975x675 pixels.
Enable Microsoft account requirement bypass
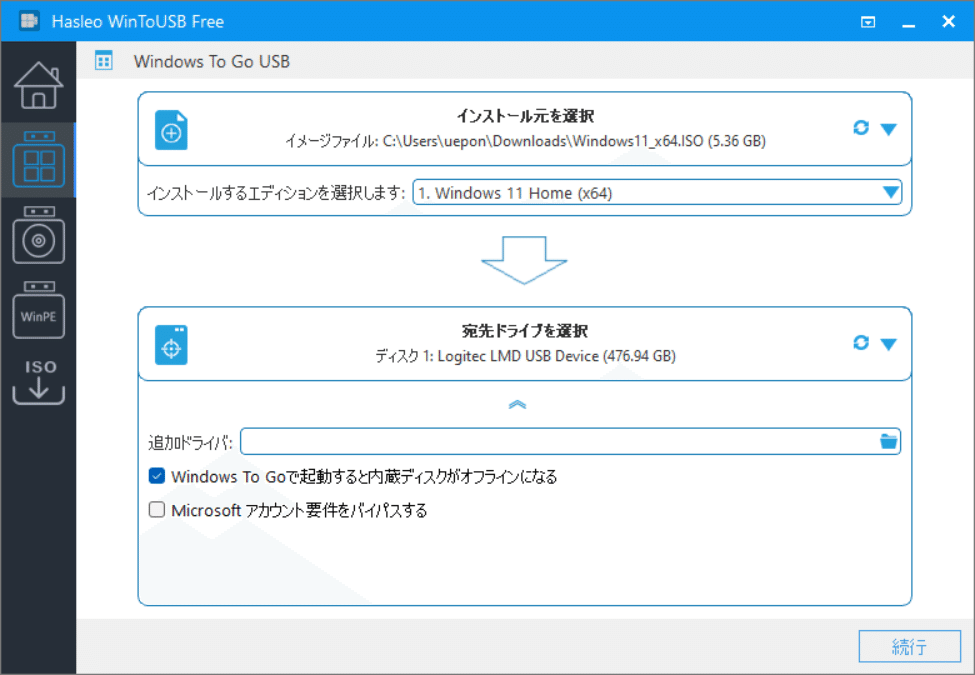156,509
